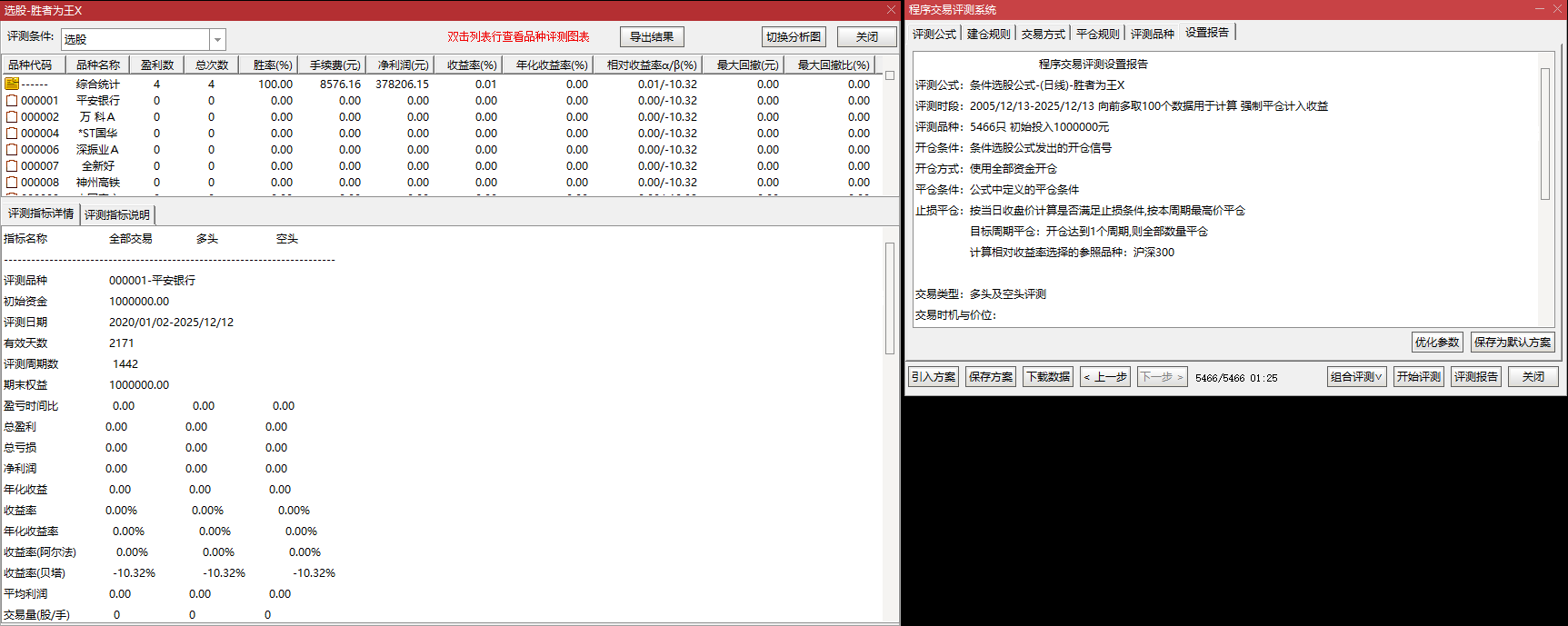The height and width of the screenshot is (626, 1568).
Task: Open the 建仓规则 tab
Action: click(x=988, y=34)
